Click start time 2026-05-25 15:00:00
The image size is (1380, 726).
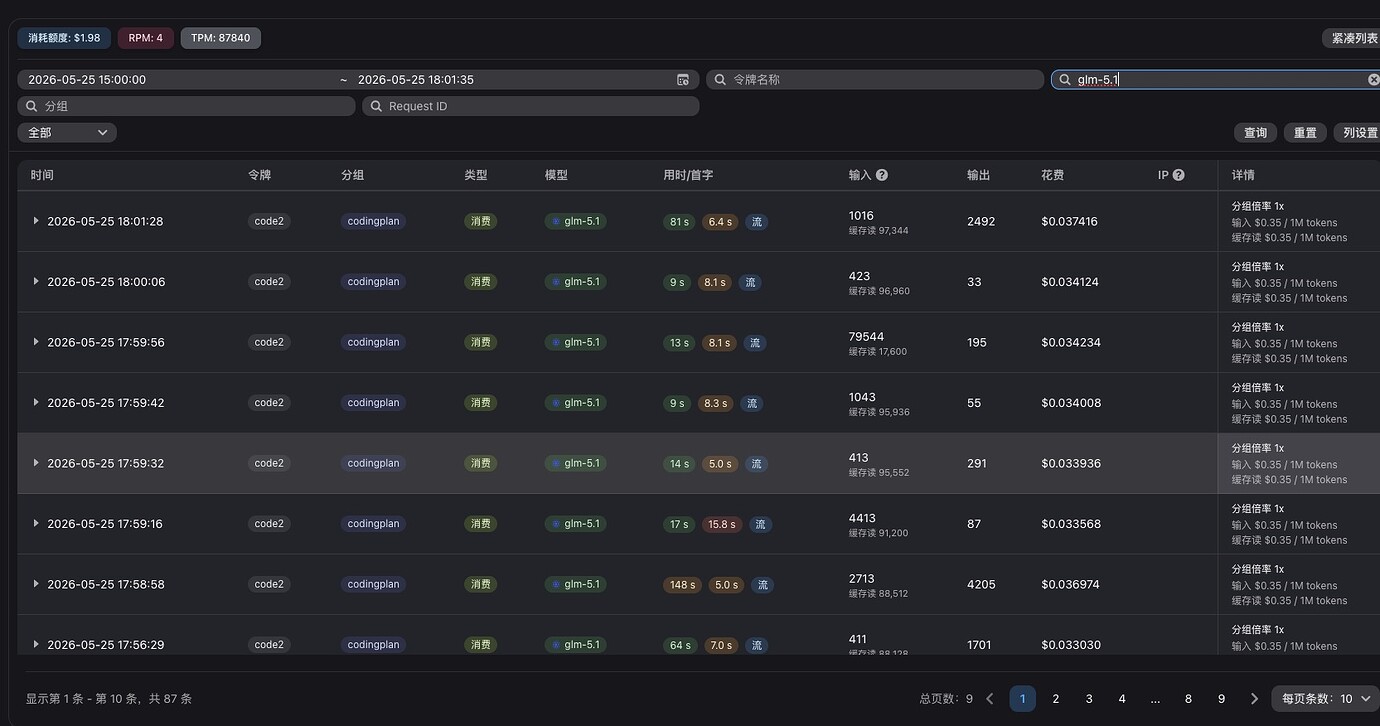(x=87, y=80)
